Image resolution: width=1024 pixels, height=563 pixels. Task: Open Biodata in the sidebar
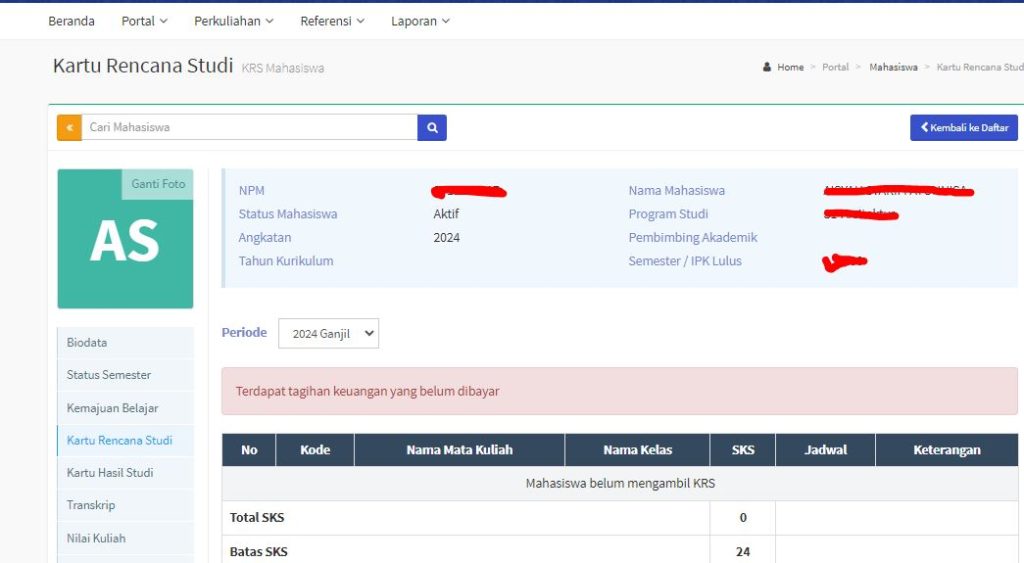87,343
